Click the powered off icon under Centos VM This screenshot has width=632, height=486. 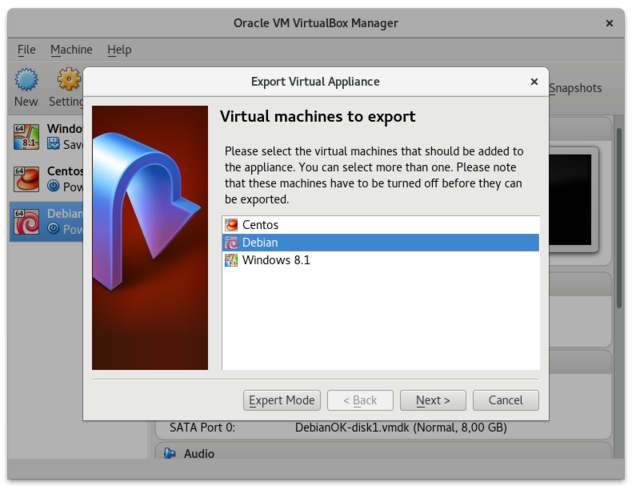(x=53, y=186)
